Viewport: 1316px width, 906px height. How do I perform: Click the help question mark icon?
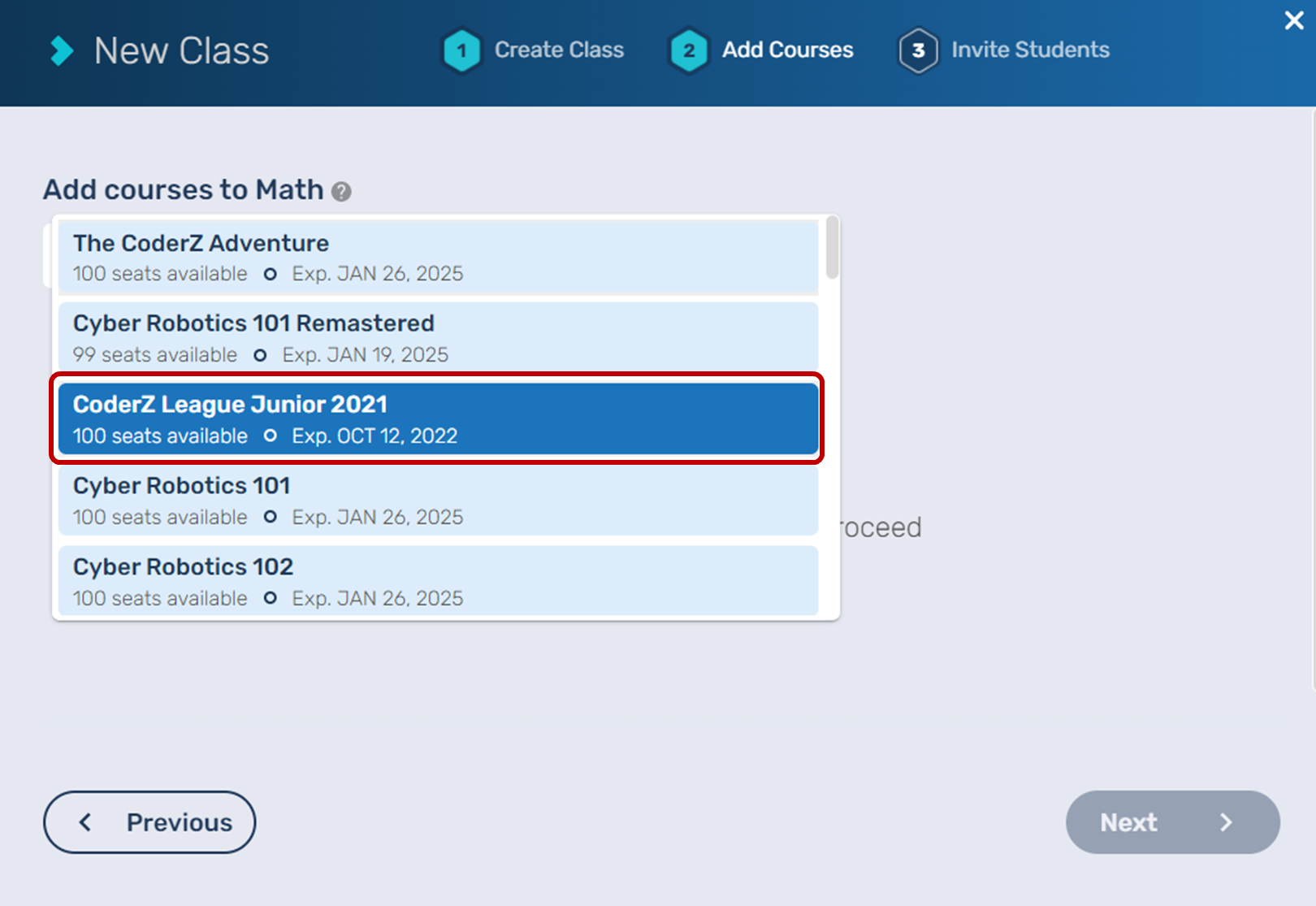pos(342,192)
